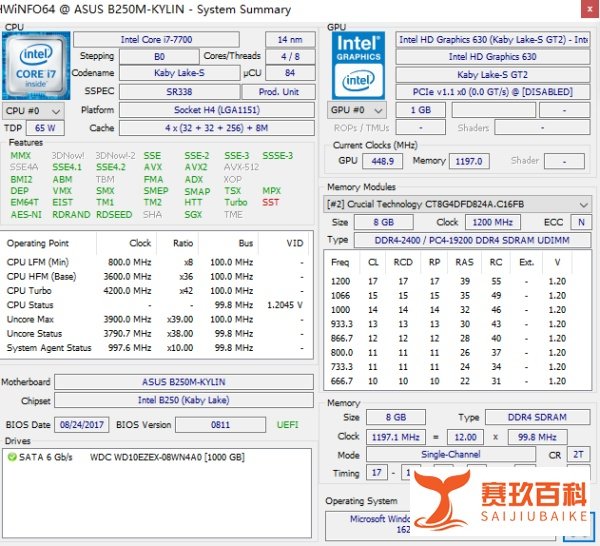Image resolution: width=600 pixels, height=546 pixels.
Task: Click the memory clock 1197.1 MHz field
Action: pos(396,437)
